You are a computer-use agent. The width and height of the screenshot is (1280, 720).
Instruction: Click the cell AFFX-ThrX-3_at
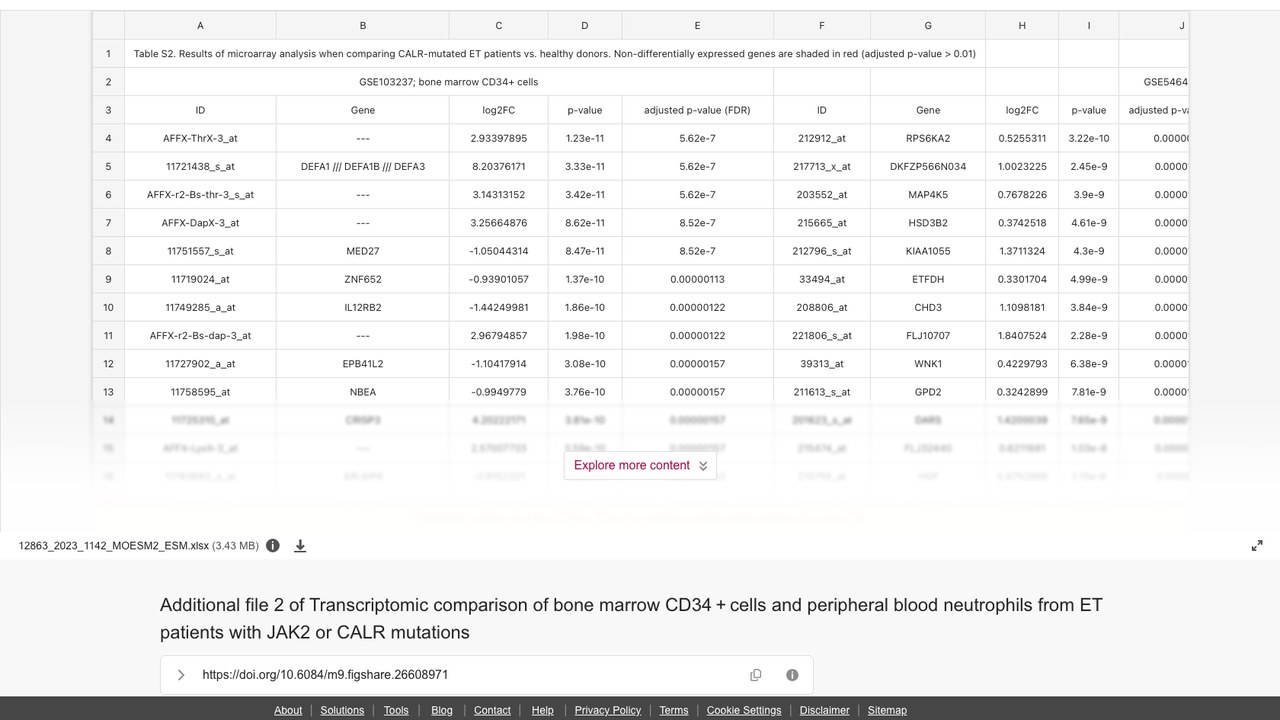coord(200,138)
